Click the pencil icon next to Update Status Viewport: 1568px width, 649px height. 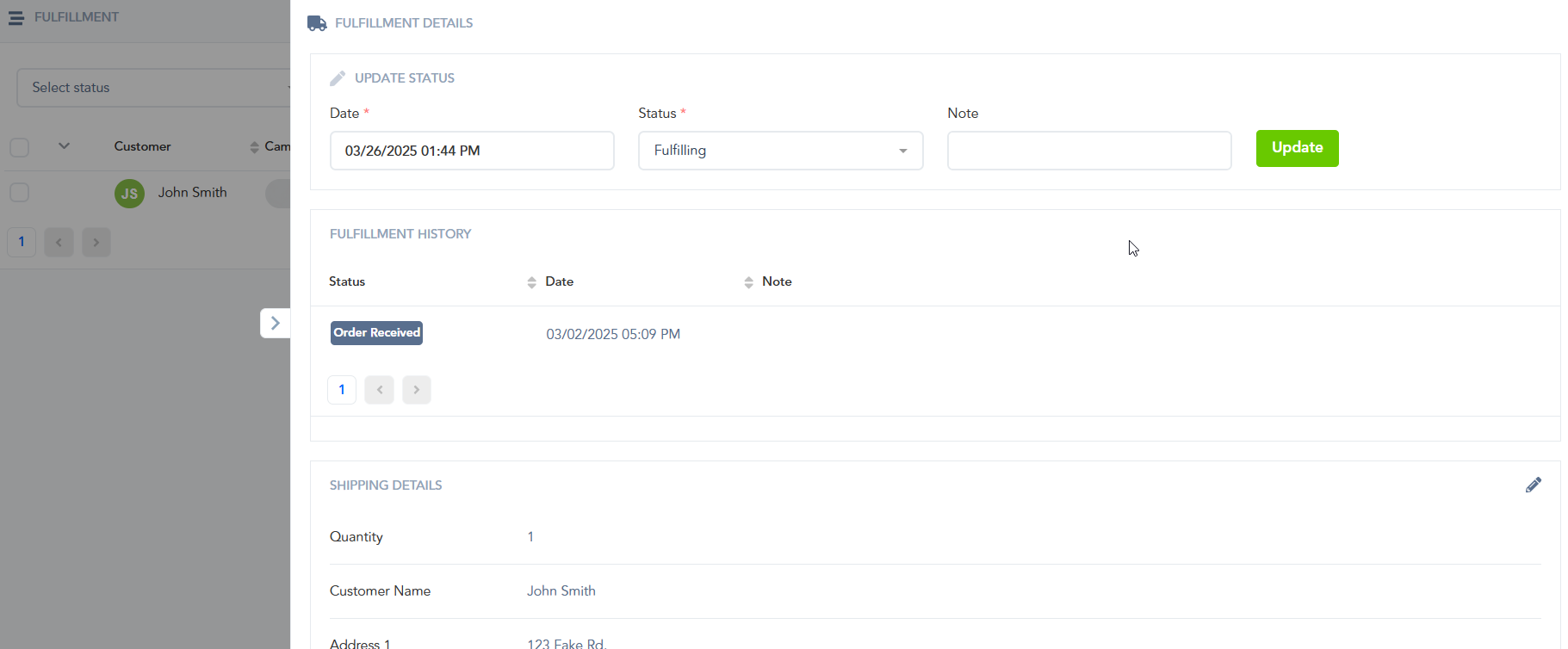pos(338,78)
